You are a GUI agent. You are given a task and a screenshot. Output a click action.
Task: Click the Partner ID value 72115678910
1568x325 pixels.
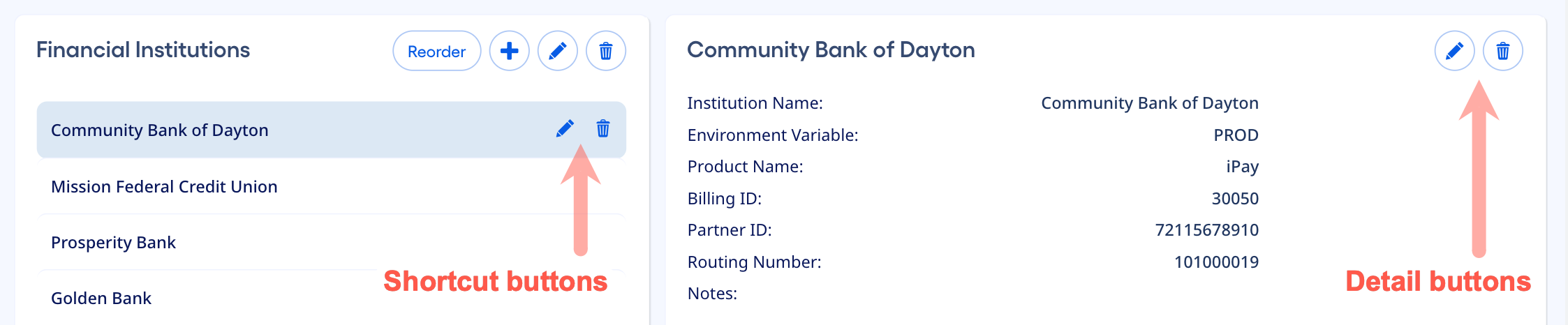click(1206, 230)
